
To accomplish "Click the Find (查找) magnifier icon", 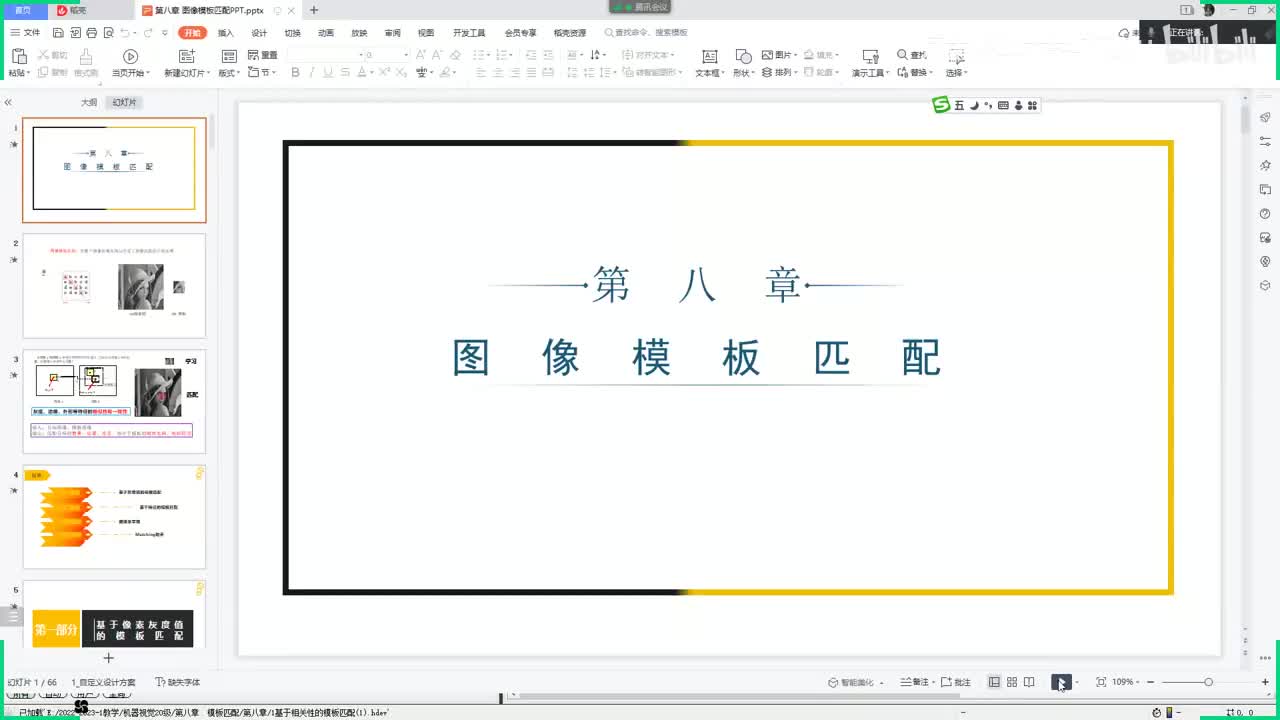I will pyautogui.click(x=902, y=55).
